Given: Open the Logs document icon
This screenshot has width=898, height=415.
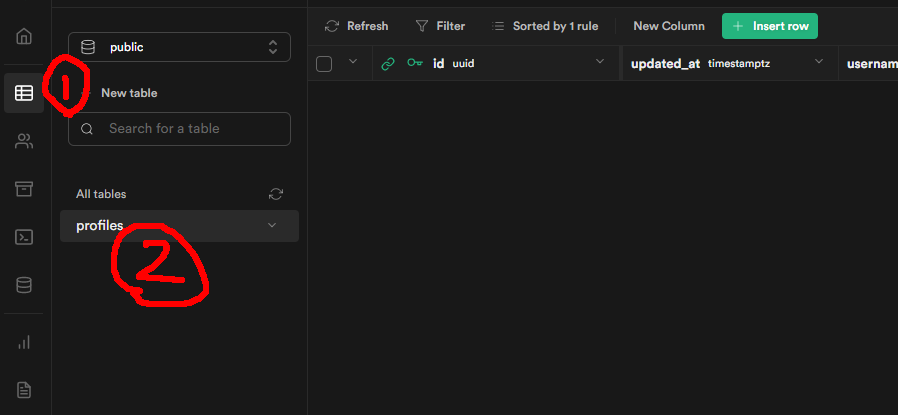Looking at the screenshot, I should tap(24, 389).
